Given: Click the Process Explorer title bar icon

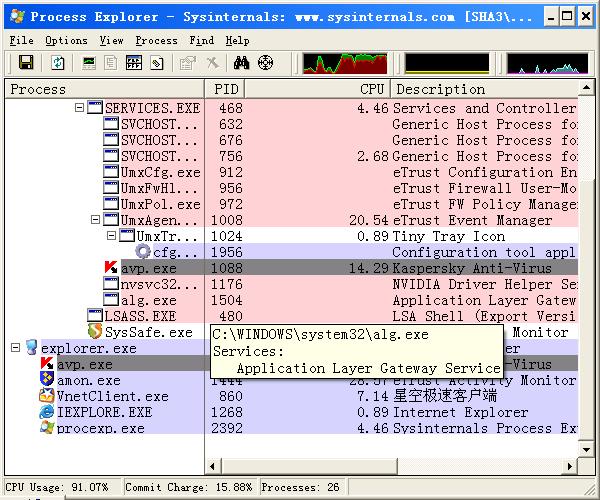Looking at the screenshot, I should [x=18, y=16].
